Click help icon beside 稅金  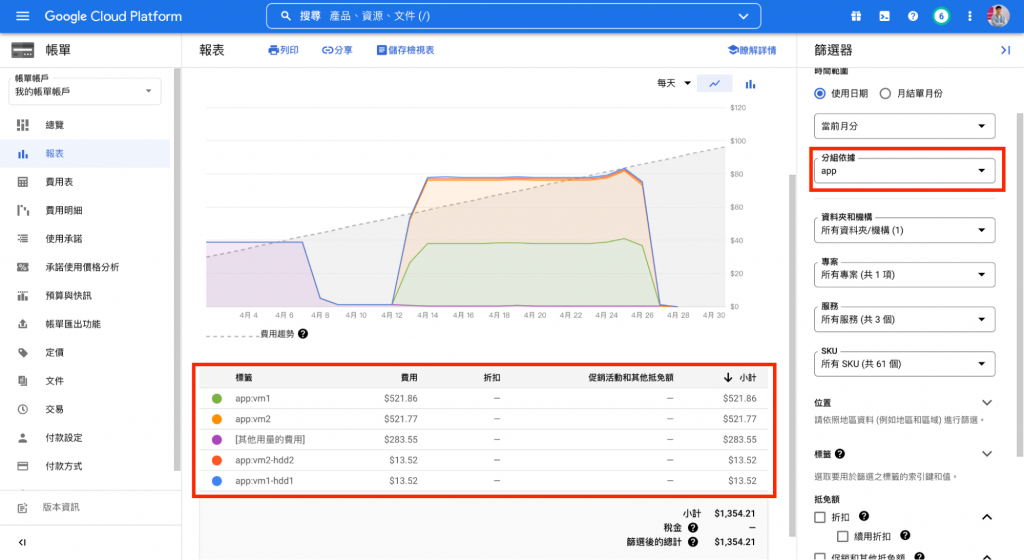[x=693, y=527]
